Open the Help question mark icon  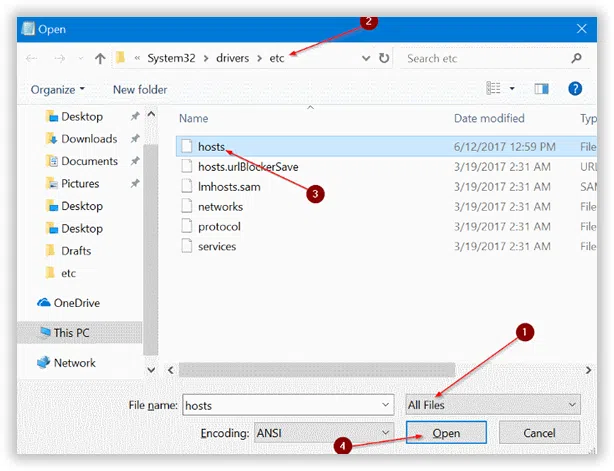(575, 89)
